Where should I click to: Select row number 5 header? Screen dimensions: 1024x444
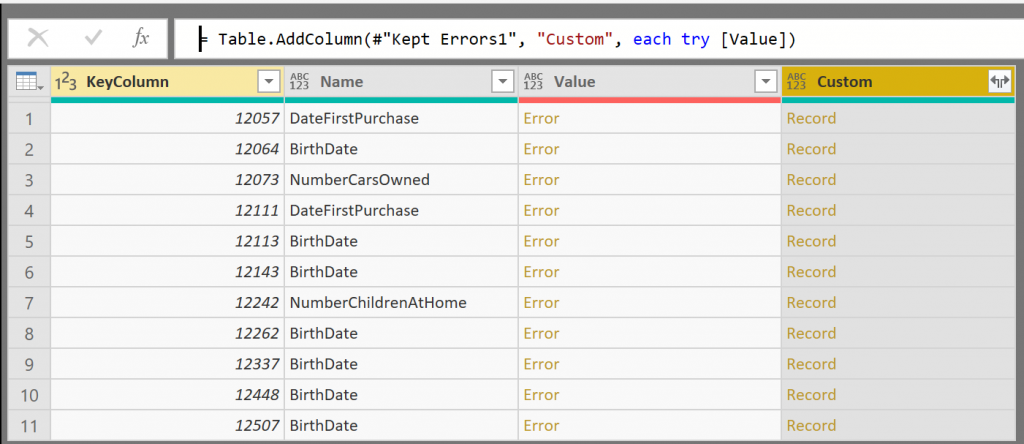click(29, 241)
